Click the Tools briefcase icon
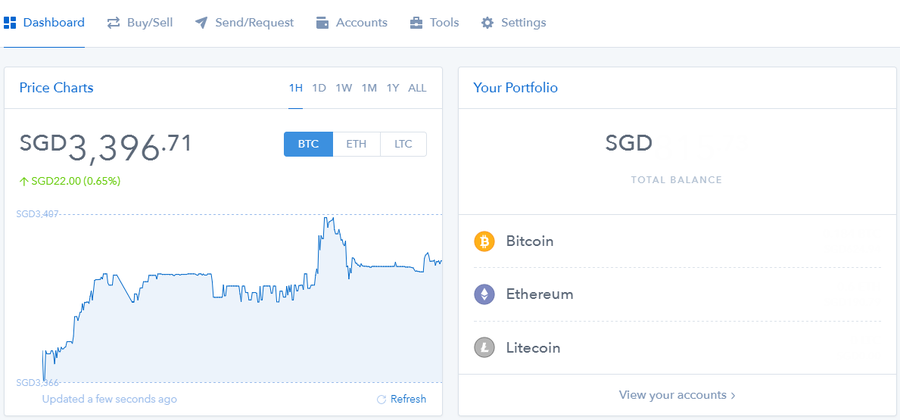Image resolution: width=900 pixels, height=420 pixels. point(416,22)
